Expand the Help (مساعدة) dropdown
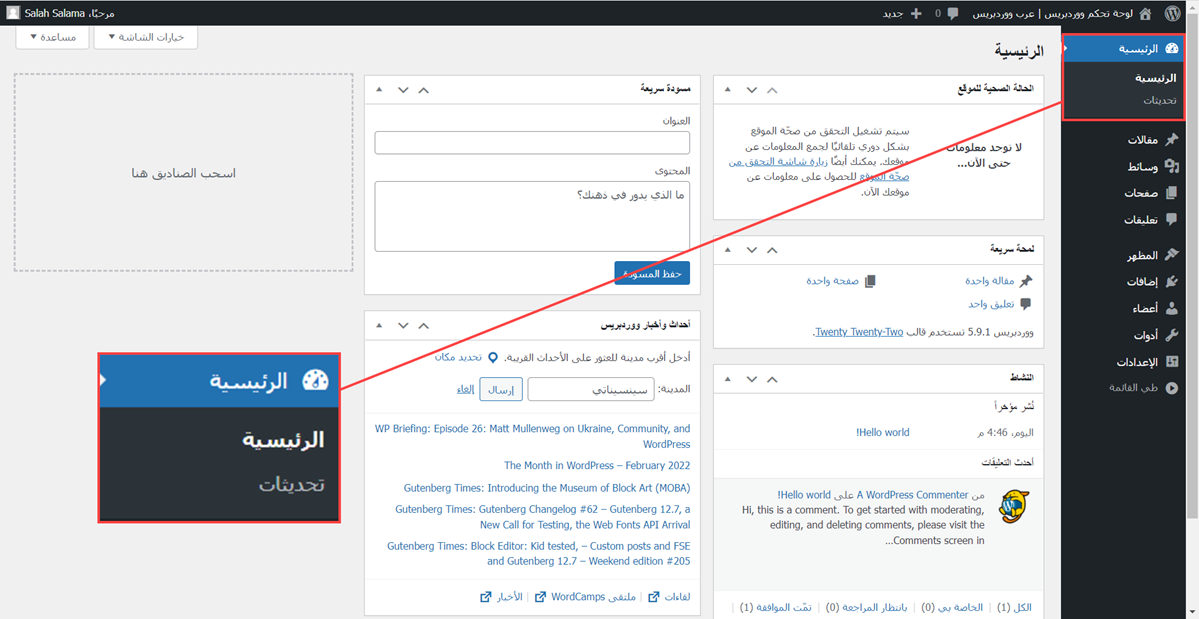The height and width of the screenshot is (619, 1199). (x=53, y=37)
